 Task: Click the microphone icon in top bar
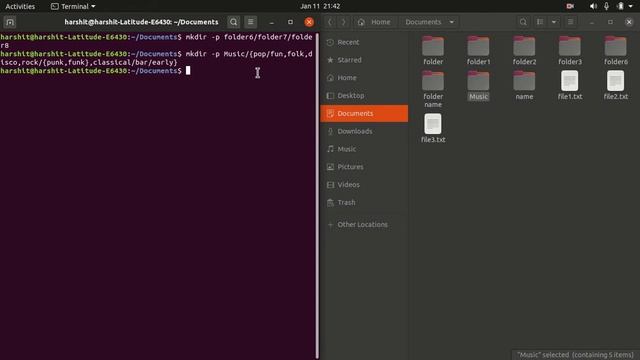(x=607, y=6)
